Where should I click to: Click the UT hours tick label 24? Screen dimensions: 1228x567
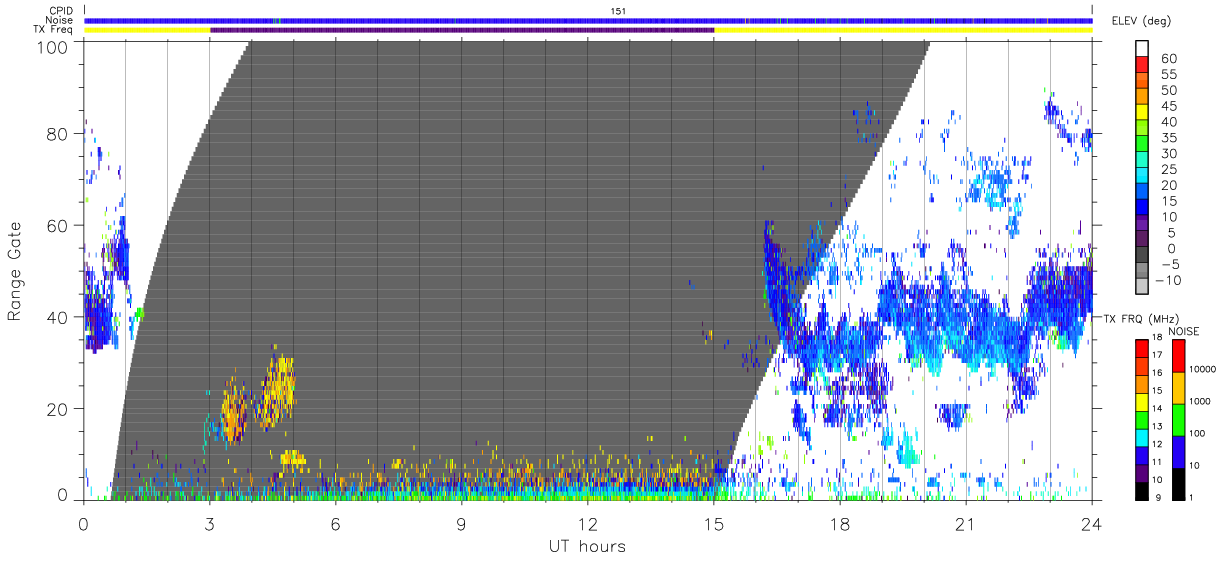pyautogui.click(x=1092, y=523)
